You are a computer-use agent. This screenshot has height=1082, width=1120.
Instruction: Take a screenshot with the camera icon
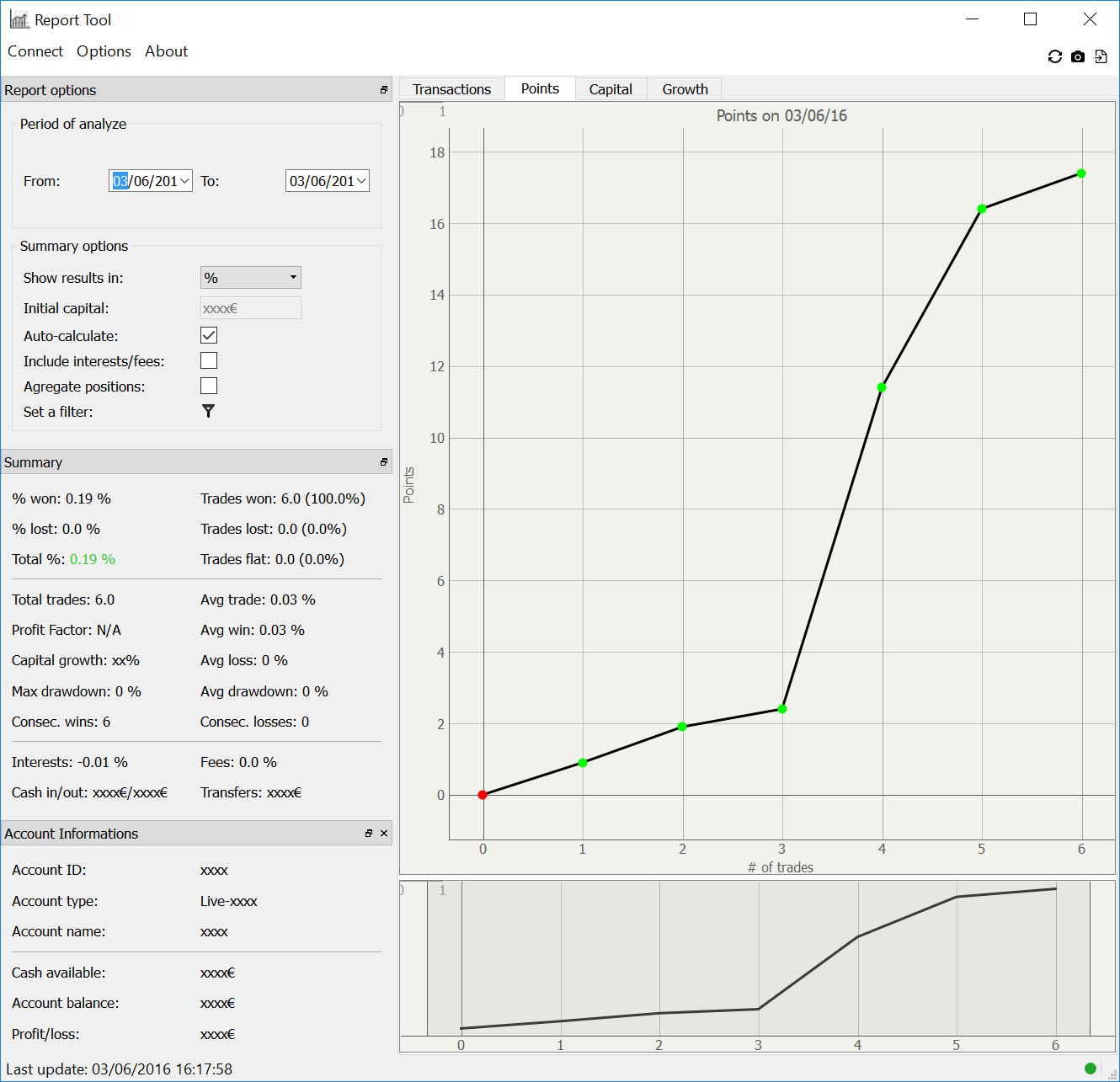[1078, 56]
